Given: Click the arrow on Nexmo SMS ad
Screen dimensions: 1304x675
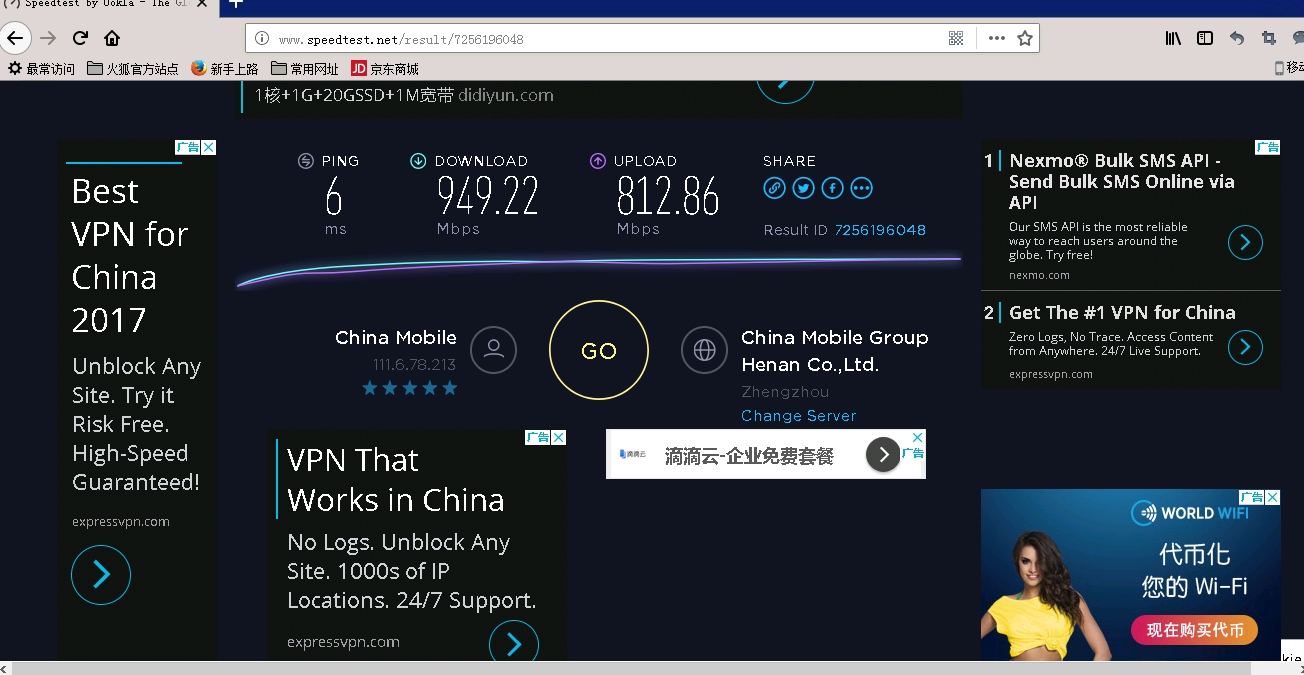Looking at the screenshot, I should (x=1245, y=242).
